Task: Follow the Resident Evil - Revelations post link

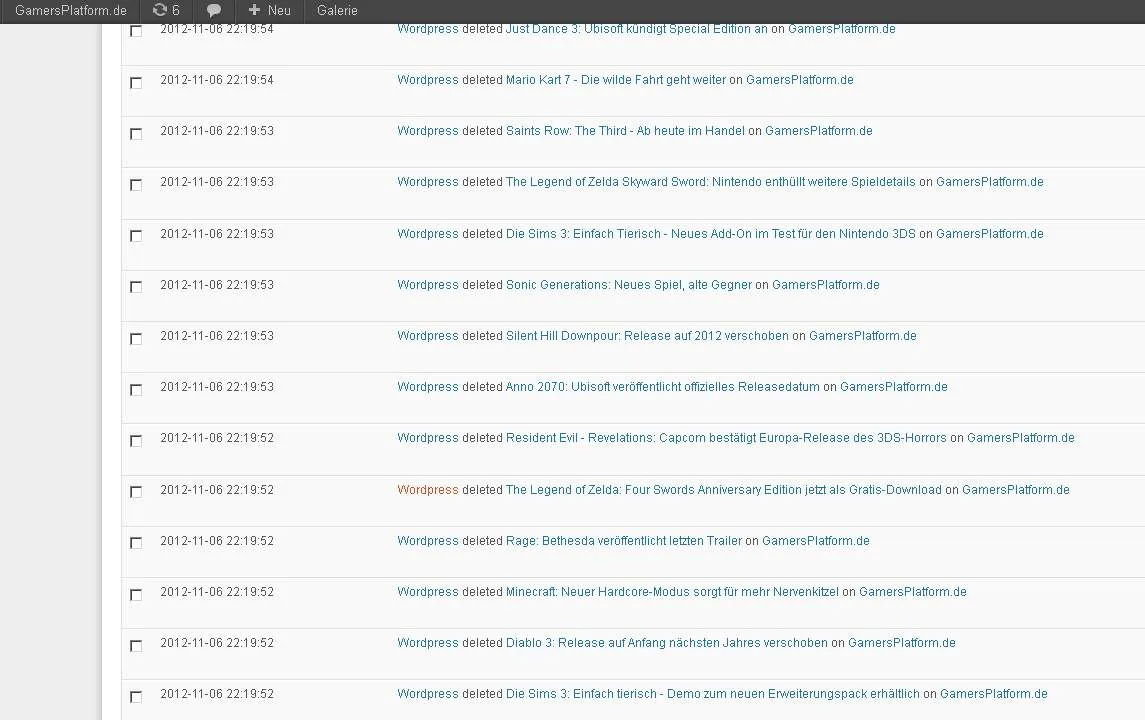Action: pyautogui.click(x=726, y=438)
